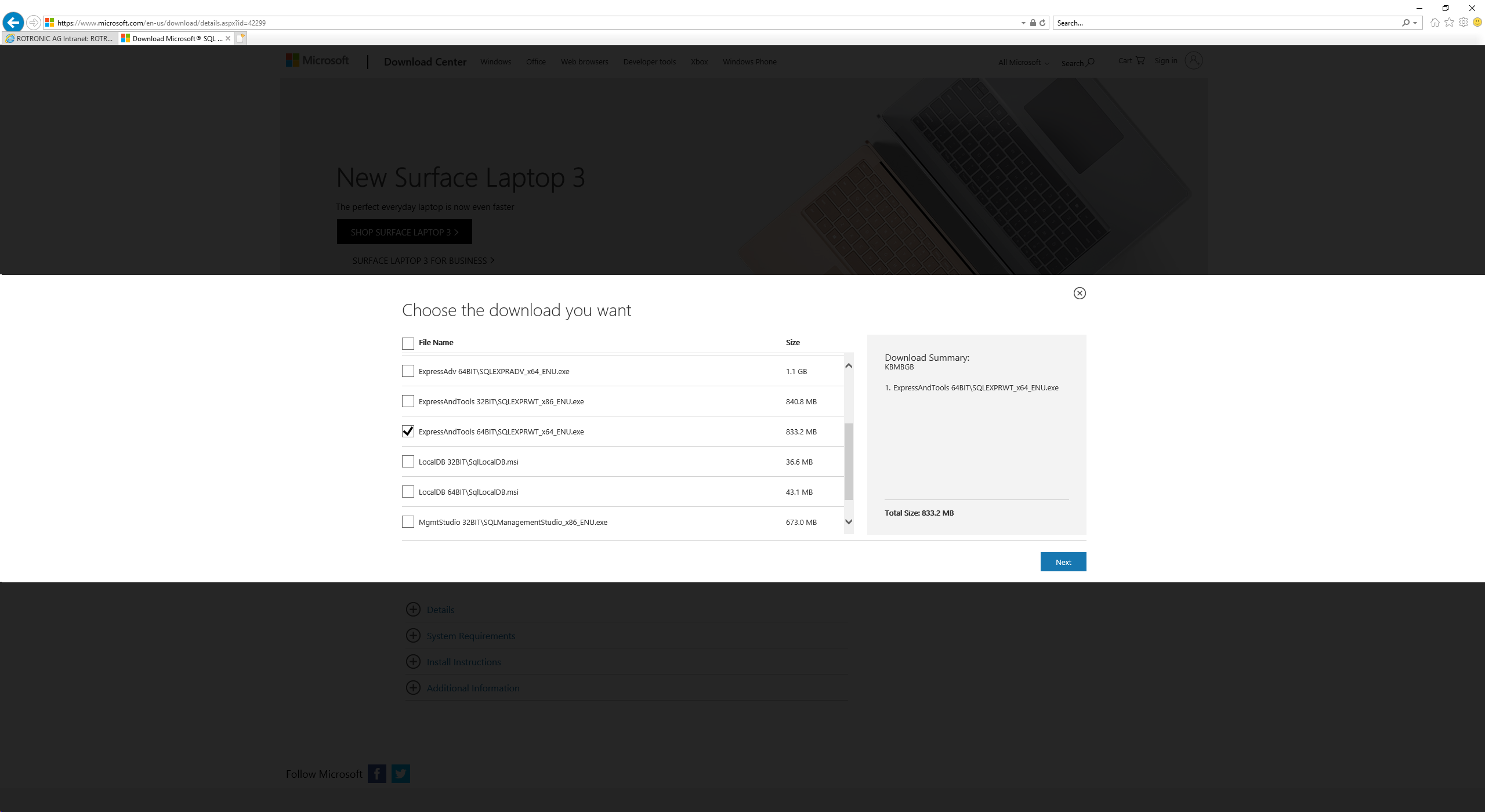The height and width of the screenshot is (812, 1485).
Task: Click the file list scroll down arrow
Action: 849,521
